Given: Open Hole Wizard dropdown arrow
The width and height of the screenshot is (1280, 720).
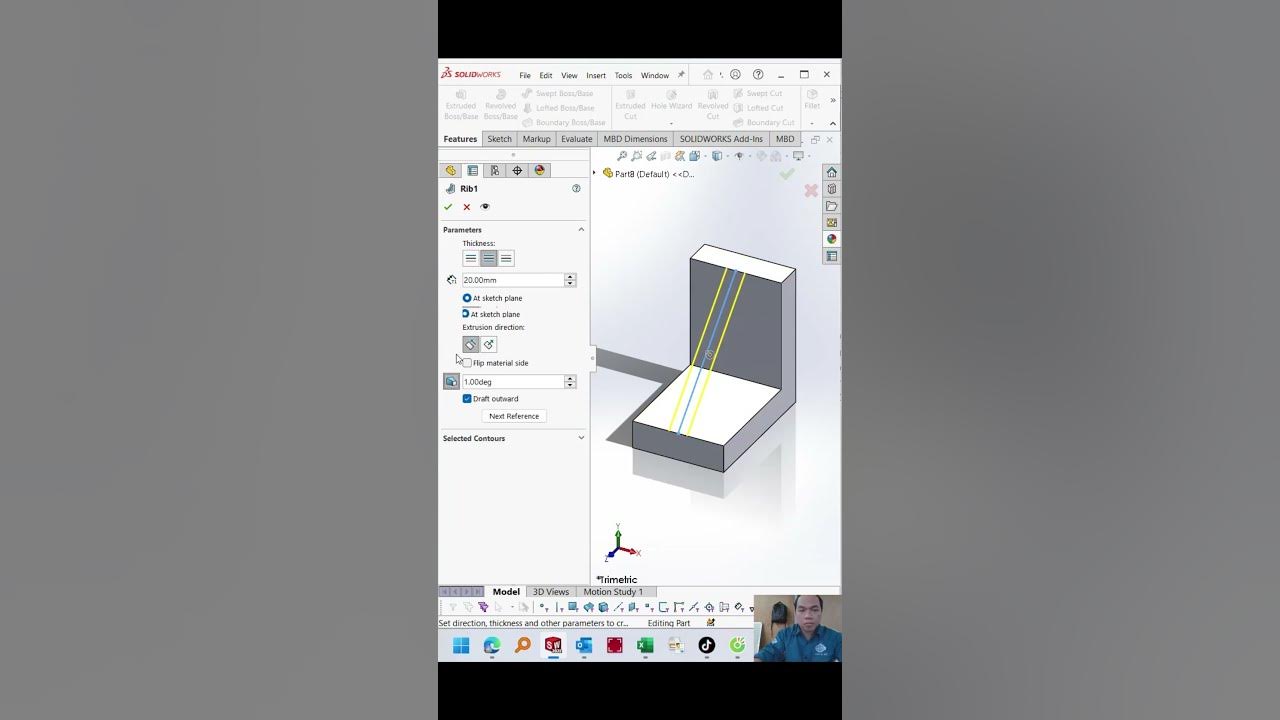Looking at the screenshot, I should 671,123.
